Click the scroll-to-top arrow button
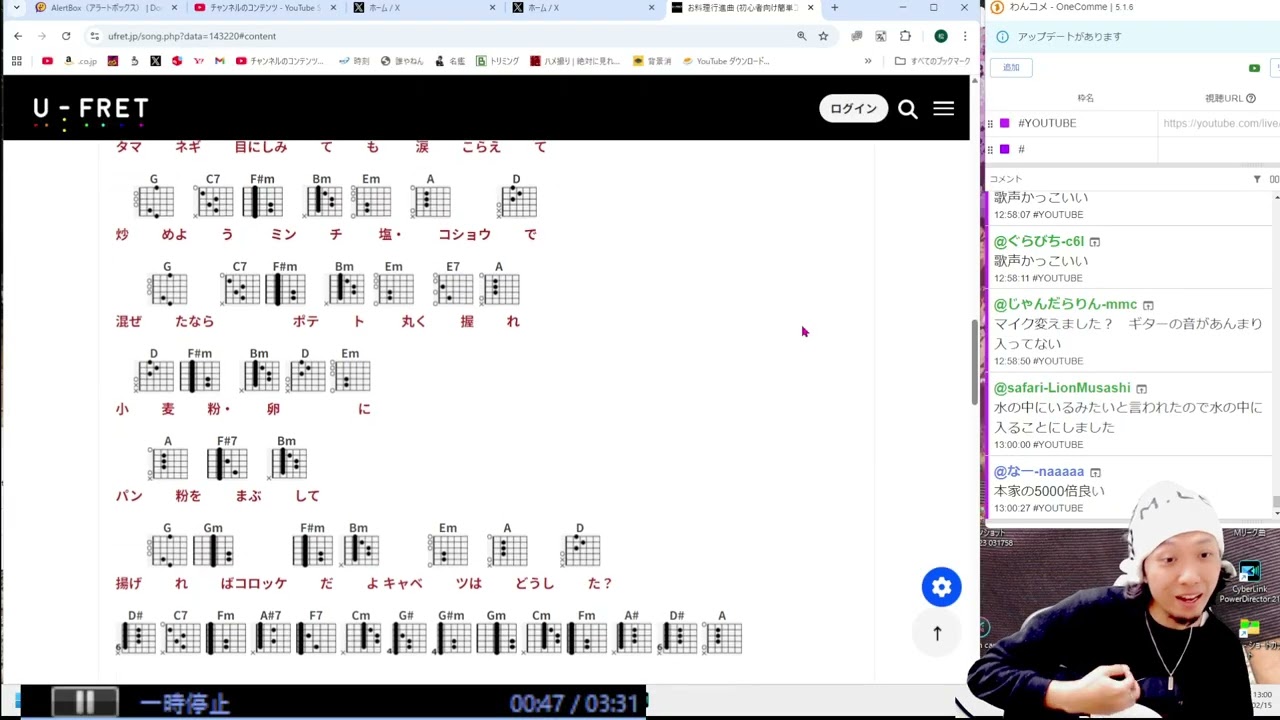This screenshot has width=1280, height=720. click(937, 633)
